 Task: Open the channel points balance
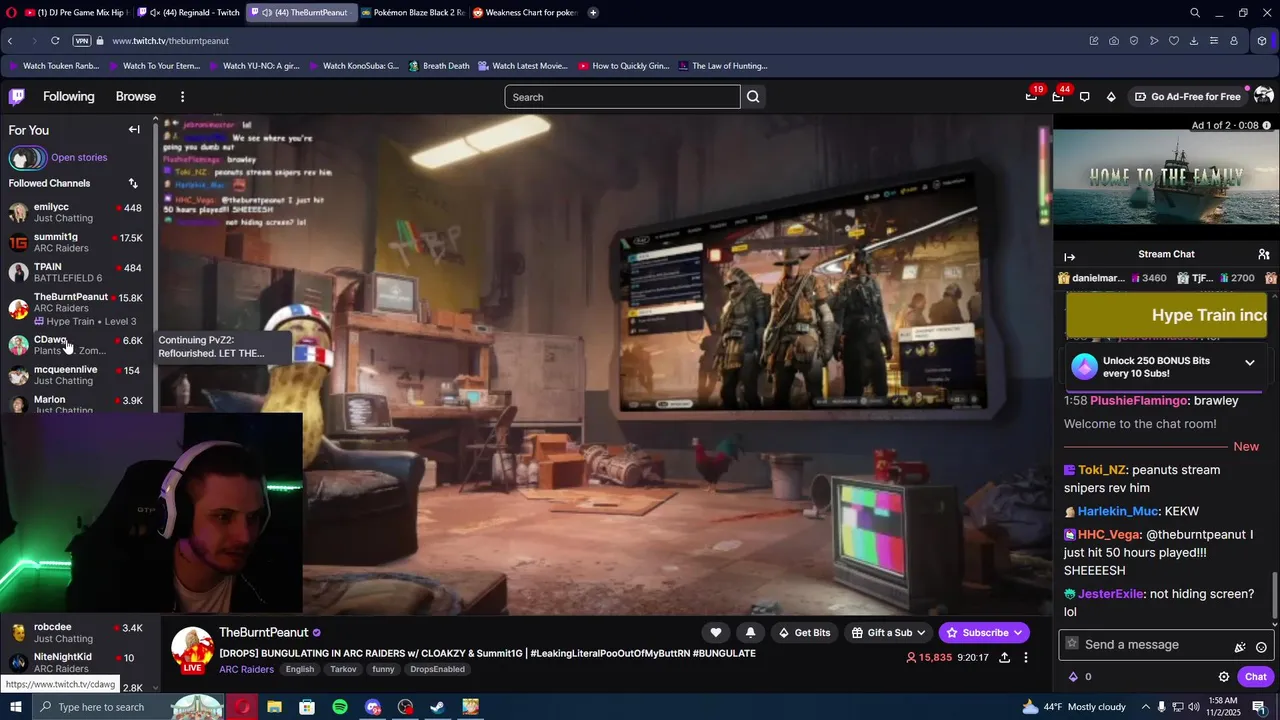1080,677
